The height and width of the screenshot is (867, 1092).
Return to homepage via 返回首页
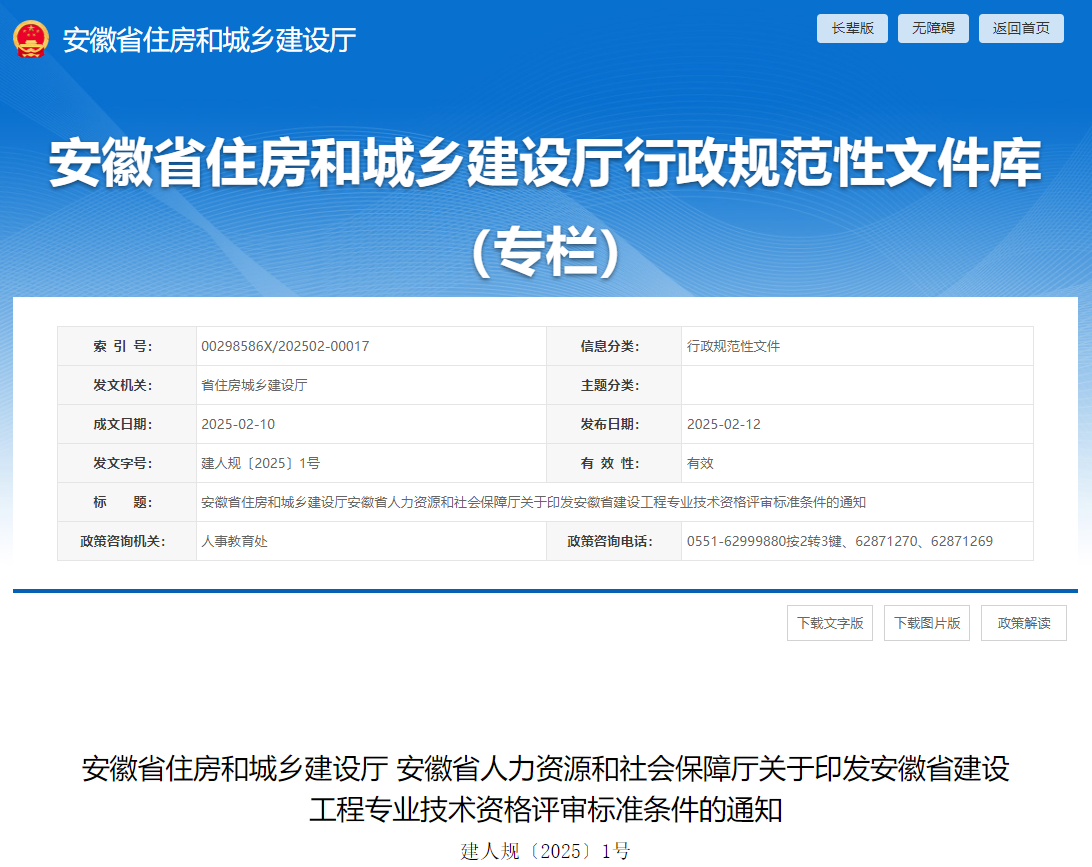point(1020,28)
